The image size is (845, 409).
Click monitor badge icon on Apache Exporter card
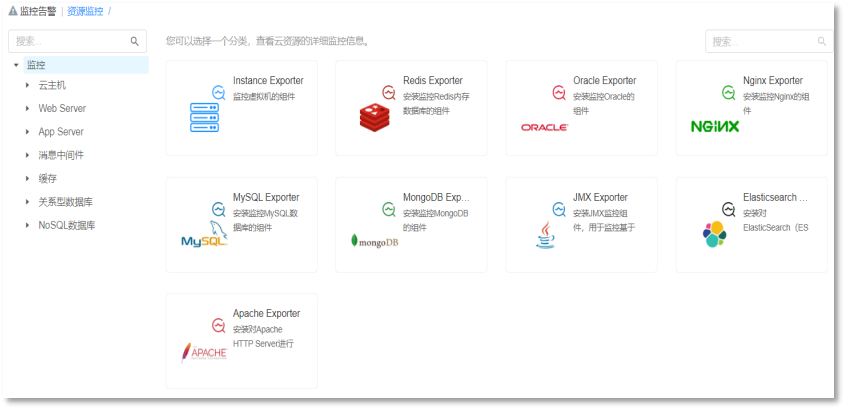tap(219, 325)
